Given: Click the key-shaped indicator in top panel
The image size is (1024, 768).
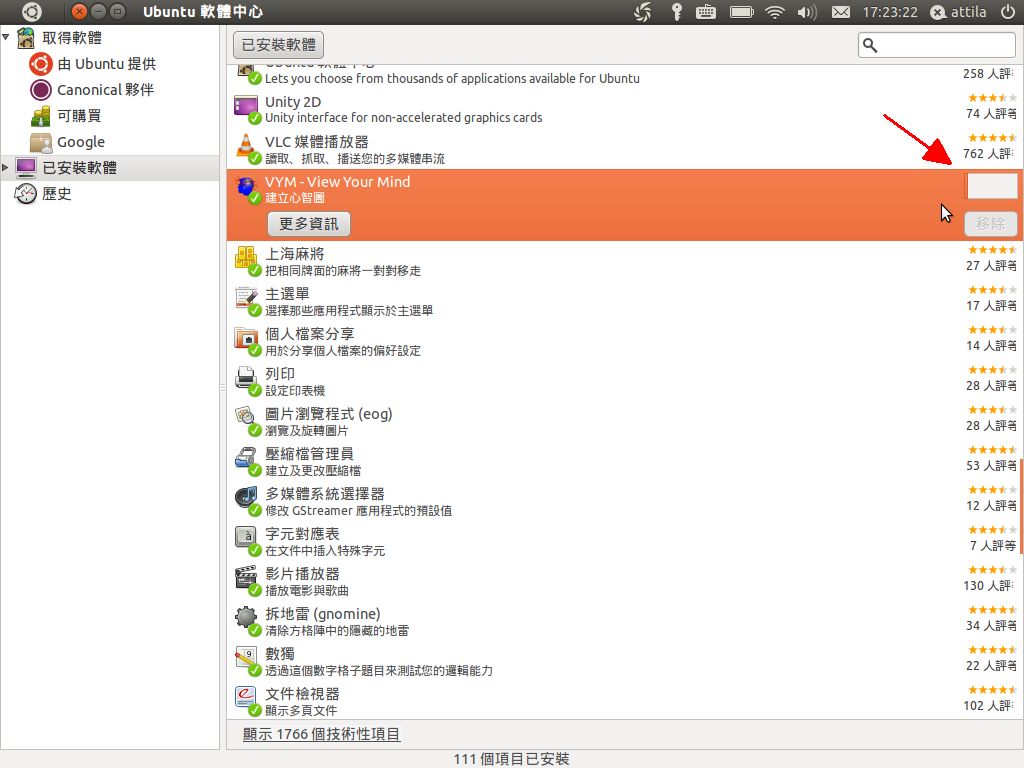Looking at the screenshot, I should (x=677, y=12).
